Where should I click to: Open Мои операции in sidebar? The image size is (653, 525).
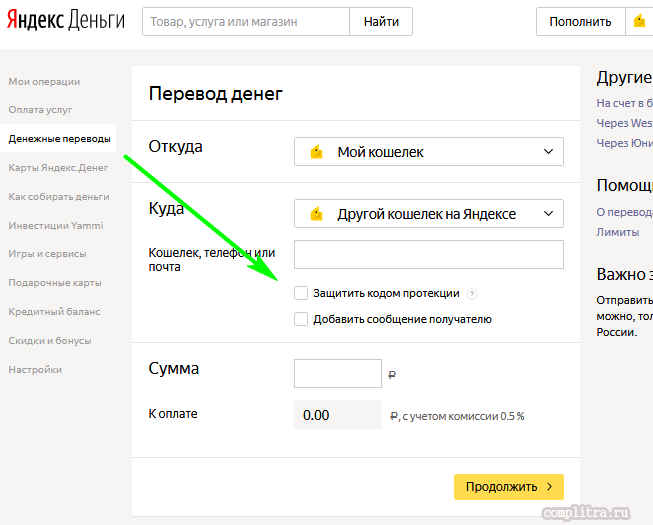[x=44, y=82]
